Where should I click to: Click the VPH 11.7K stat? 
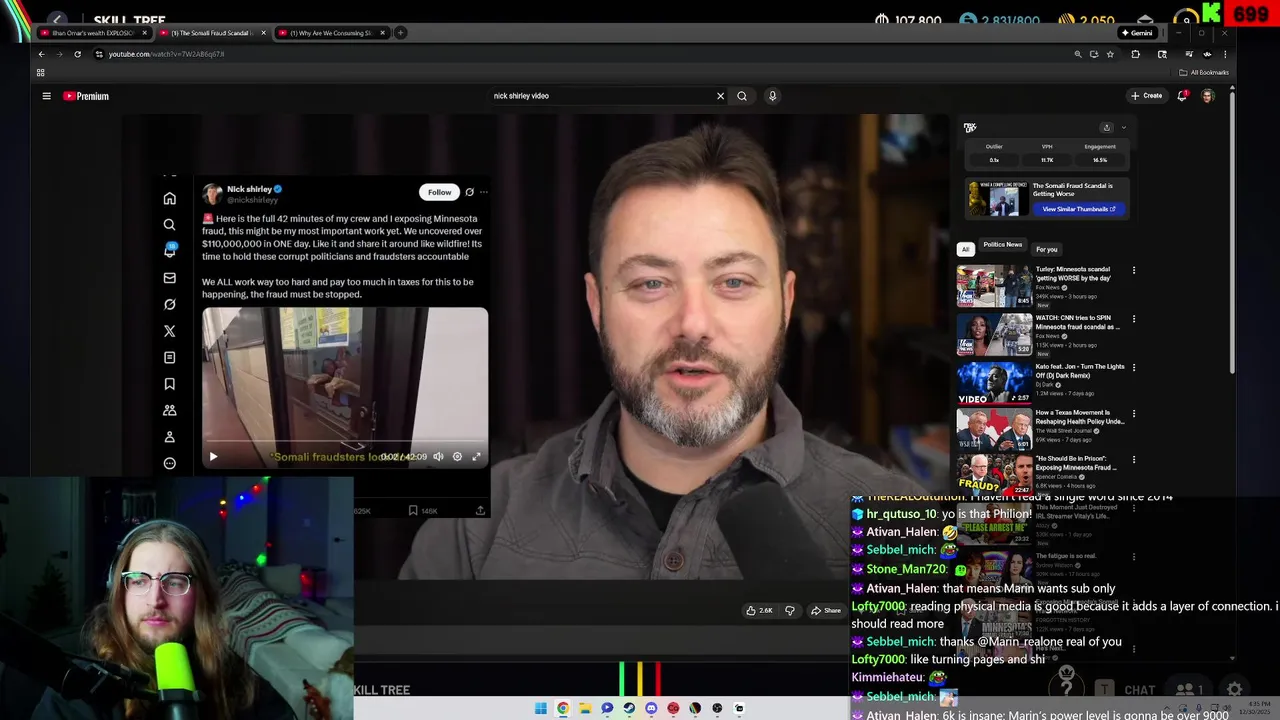tap(1047, 153)
